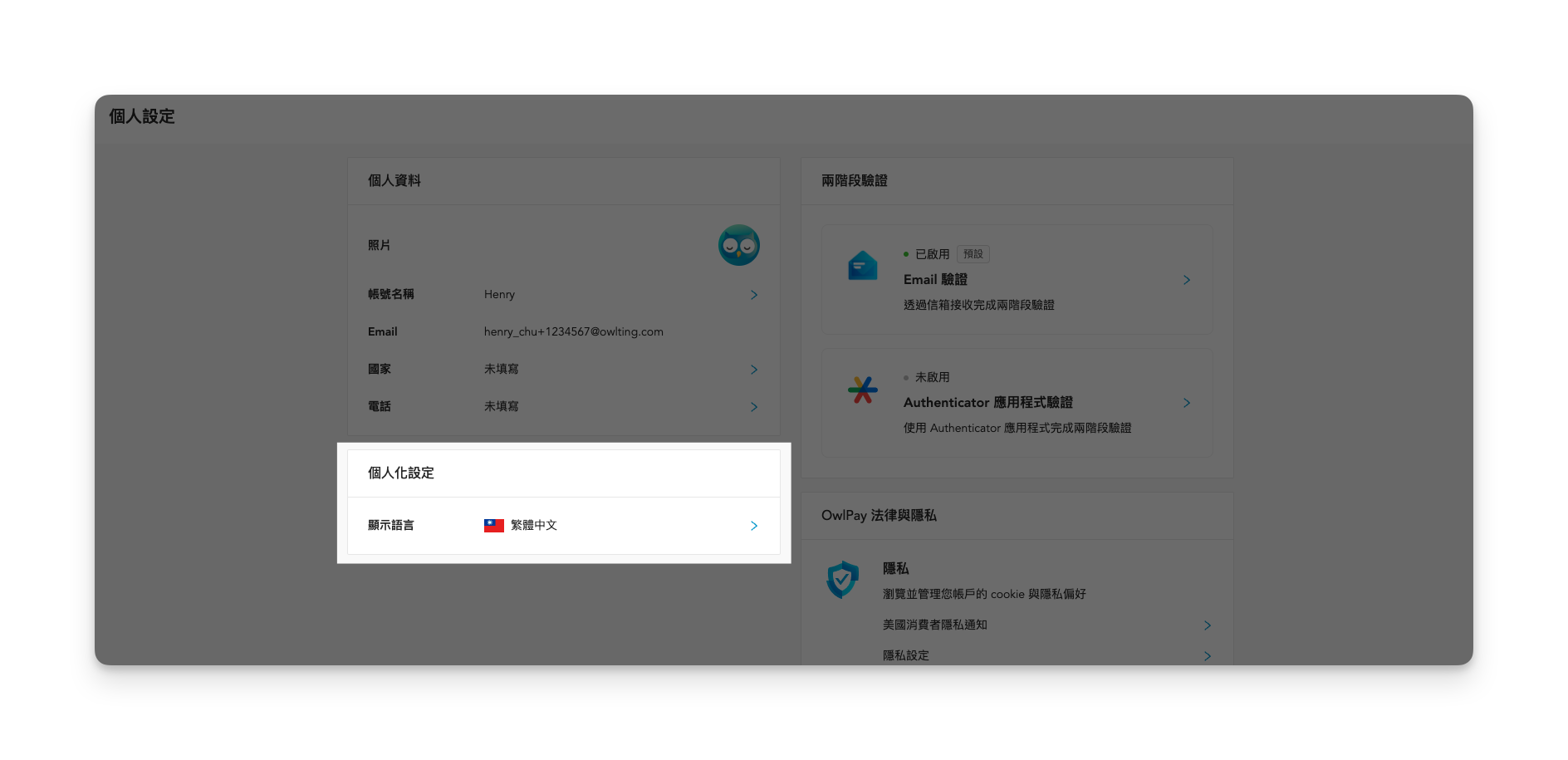Click the owl profile photo avatar

click(738, 245)
